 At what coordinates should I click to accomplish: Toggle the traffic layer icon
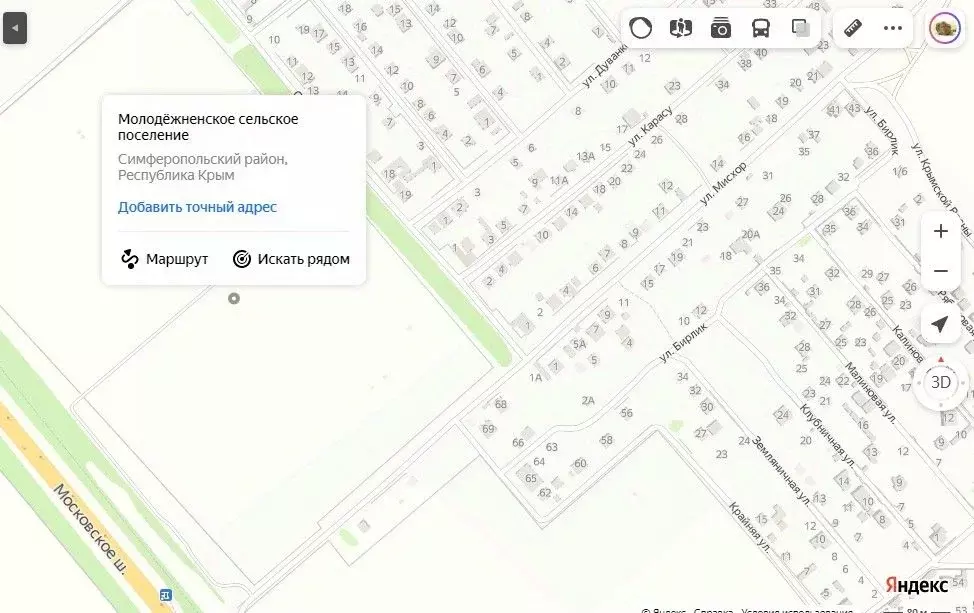(641, 28)
